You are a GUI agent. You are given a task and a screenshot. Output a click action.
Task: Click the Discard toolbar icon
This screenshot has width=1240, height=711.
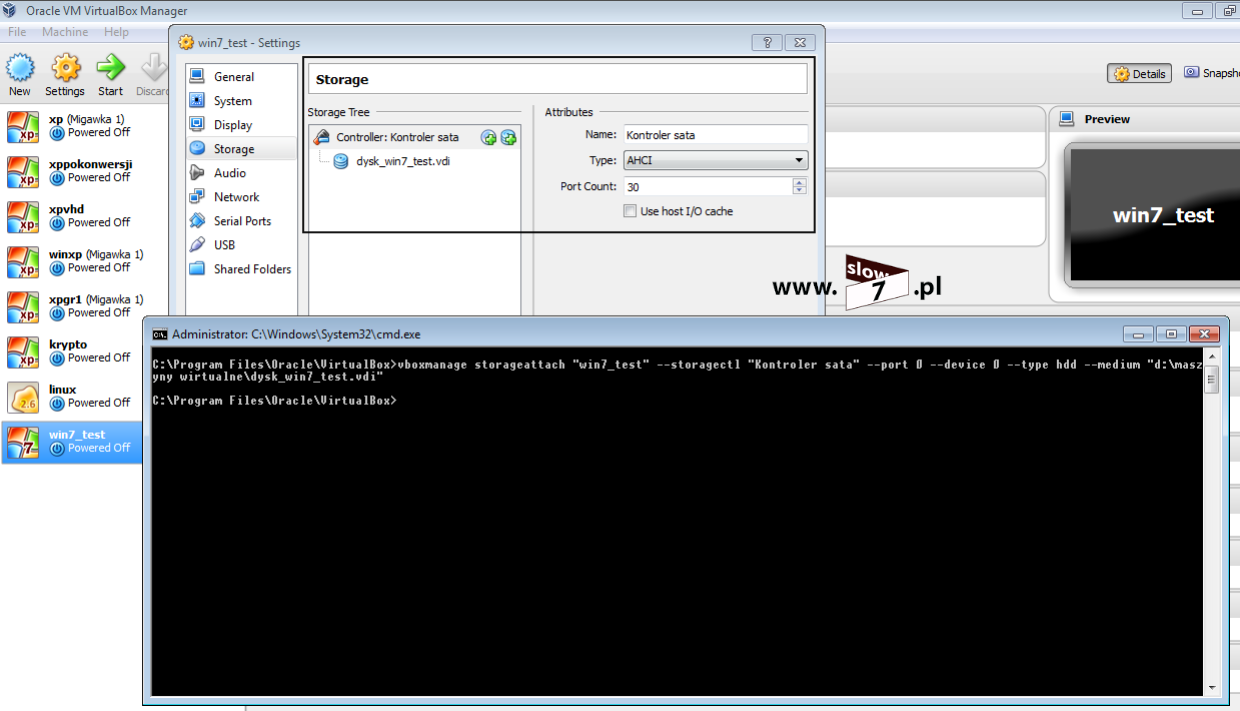pyautogui.click(x=153, y=75)
